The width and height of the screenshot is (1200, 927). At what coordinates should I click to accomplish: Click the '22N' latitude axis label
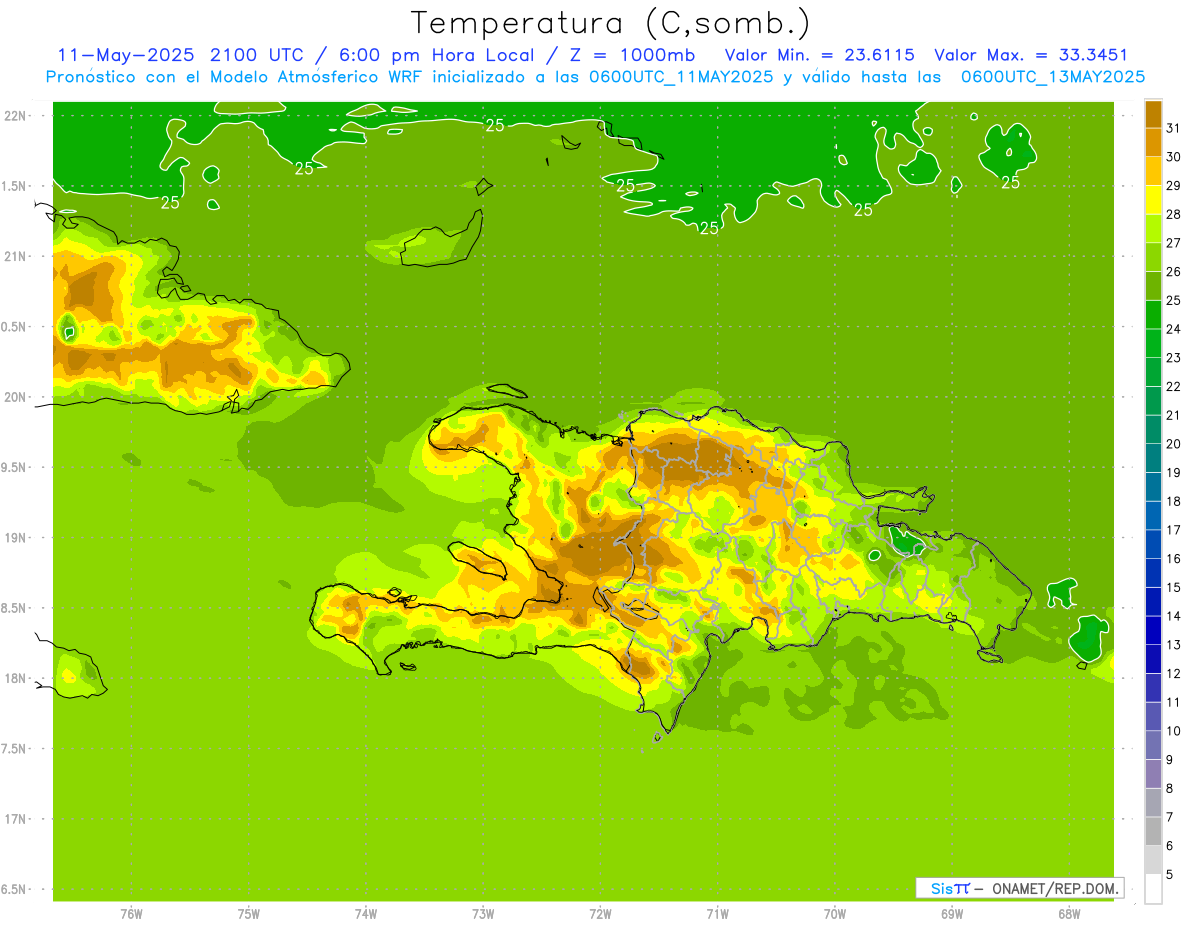tap(16, 116)
